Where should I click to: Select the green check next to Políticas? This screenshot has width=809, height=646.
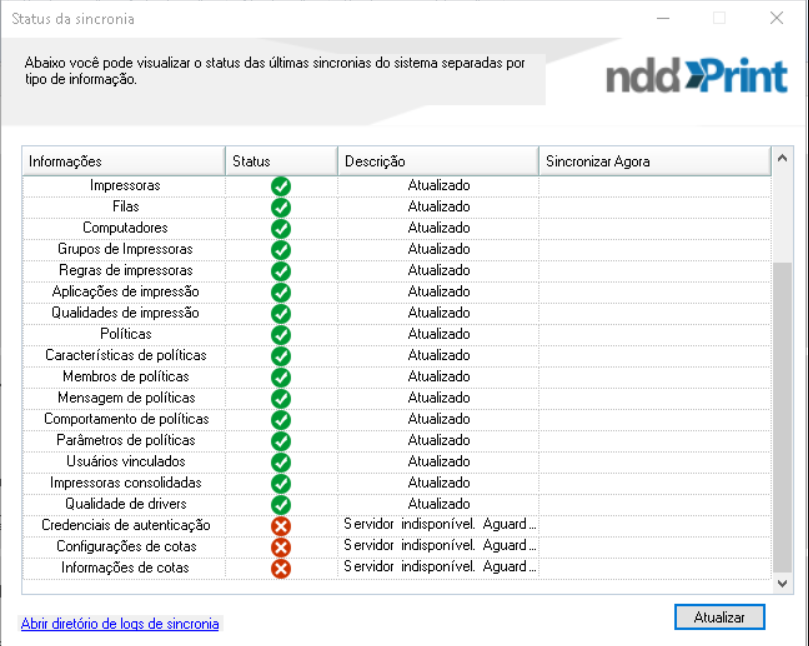click(x=281, y=334)
